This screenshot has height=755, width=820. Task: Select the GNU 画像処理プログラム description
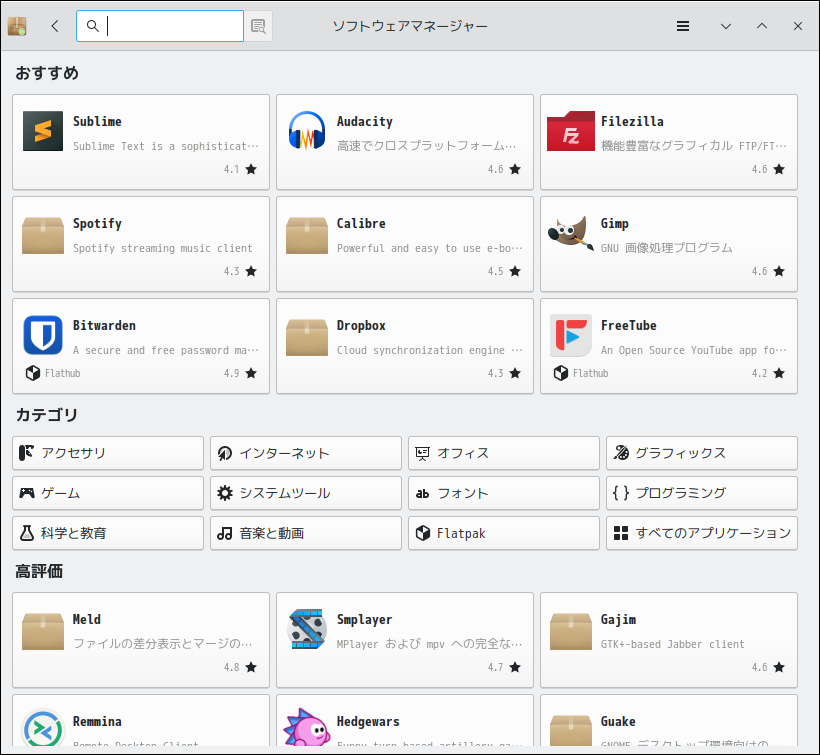click(x=666, y=248)
